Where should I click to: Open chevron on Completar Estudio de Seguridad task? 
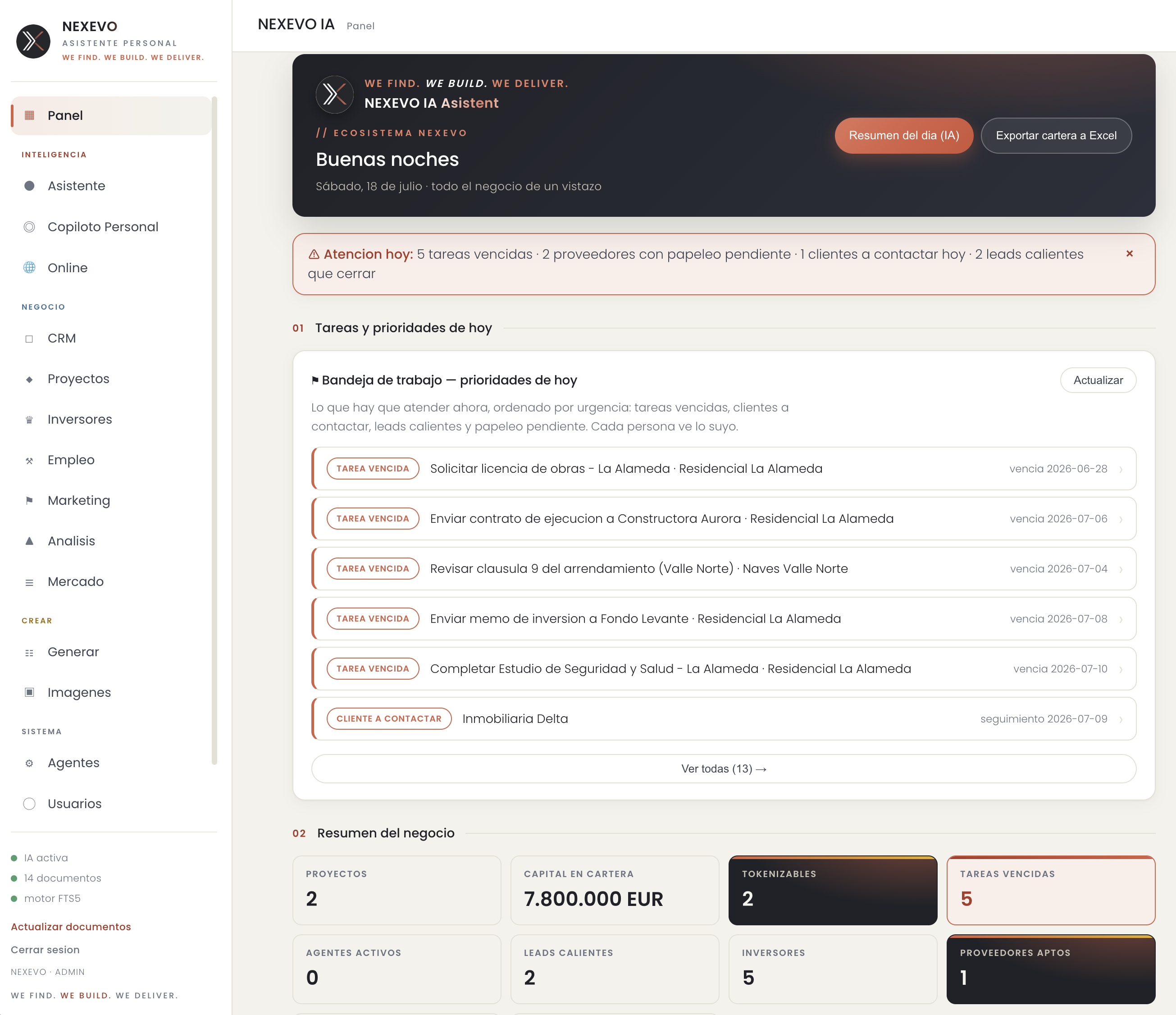click(x=1121, y=669)
